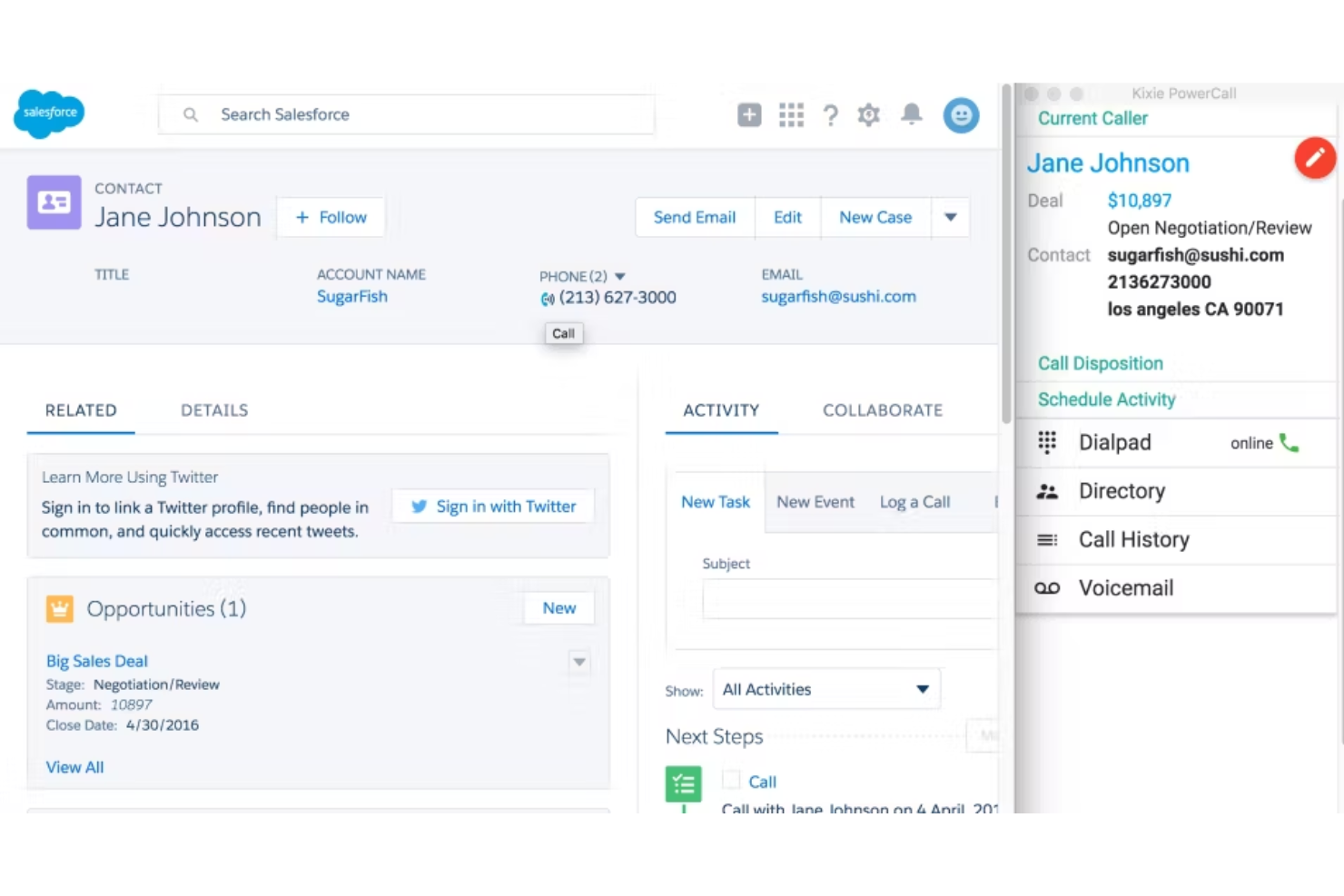Viewport: 1344px width, 896px height.
Task: Click View All opportunities
Action: point(75,767)
